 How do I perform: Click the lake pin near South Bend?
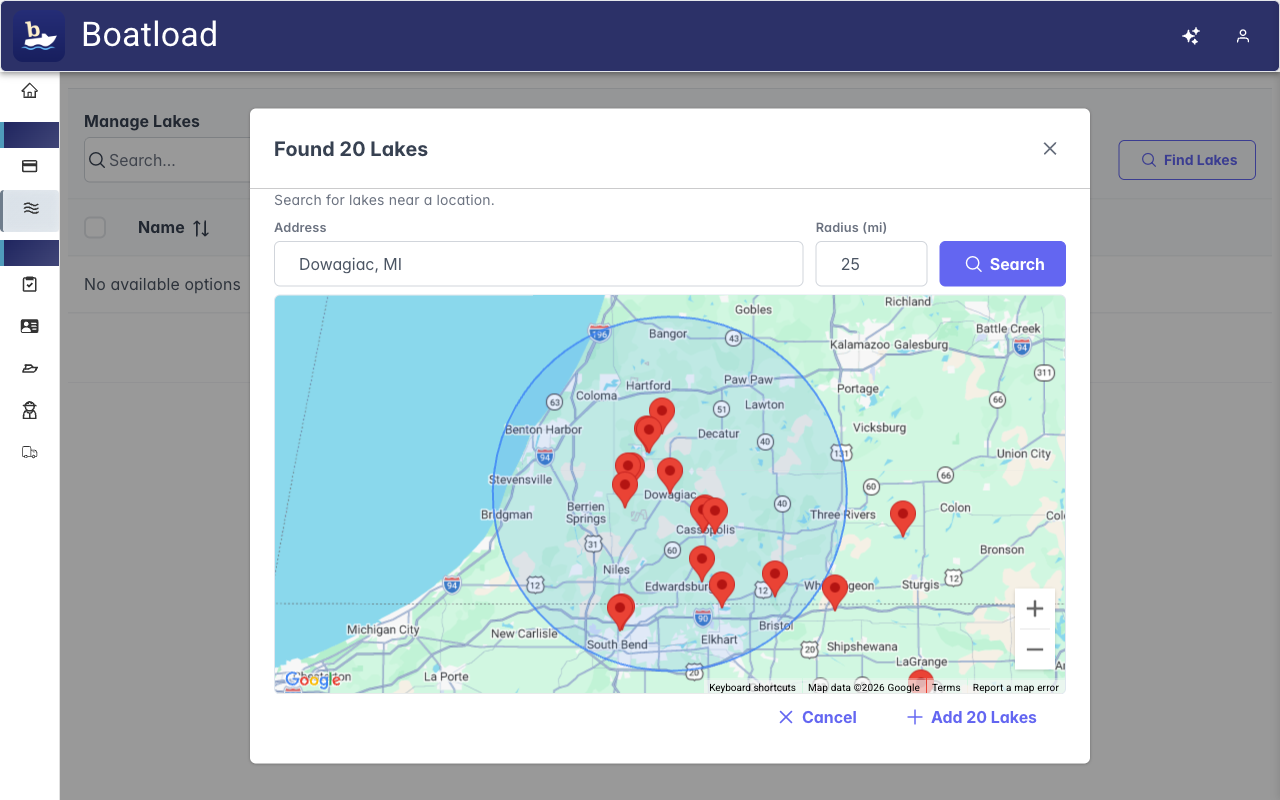pos(621,612)
